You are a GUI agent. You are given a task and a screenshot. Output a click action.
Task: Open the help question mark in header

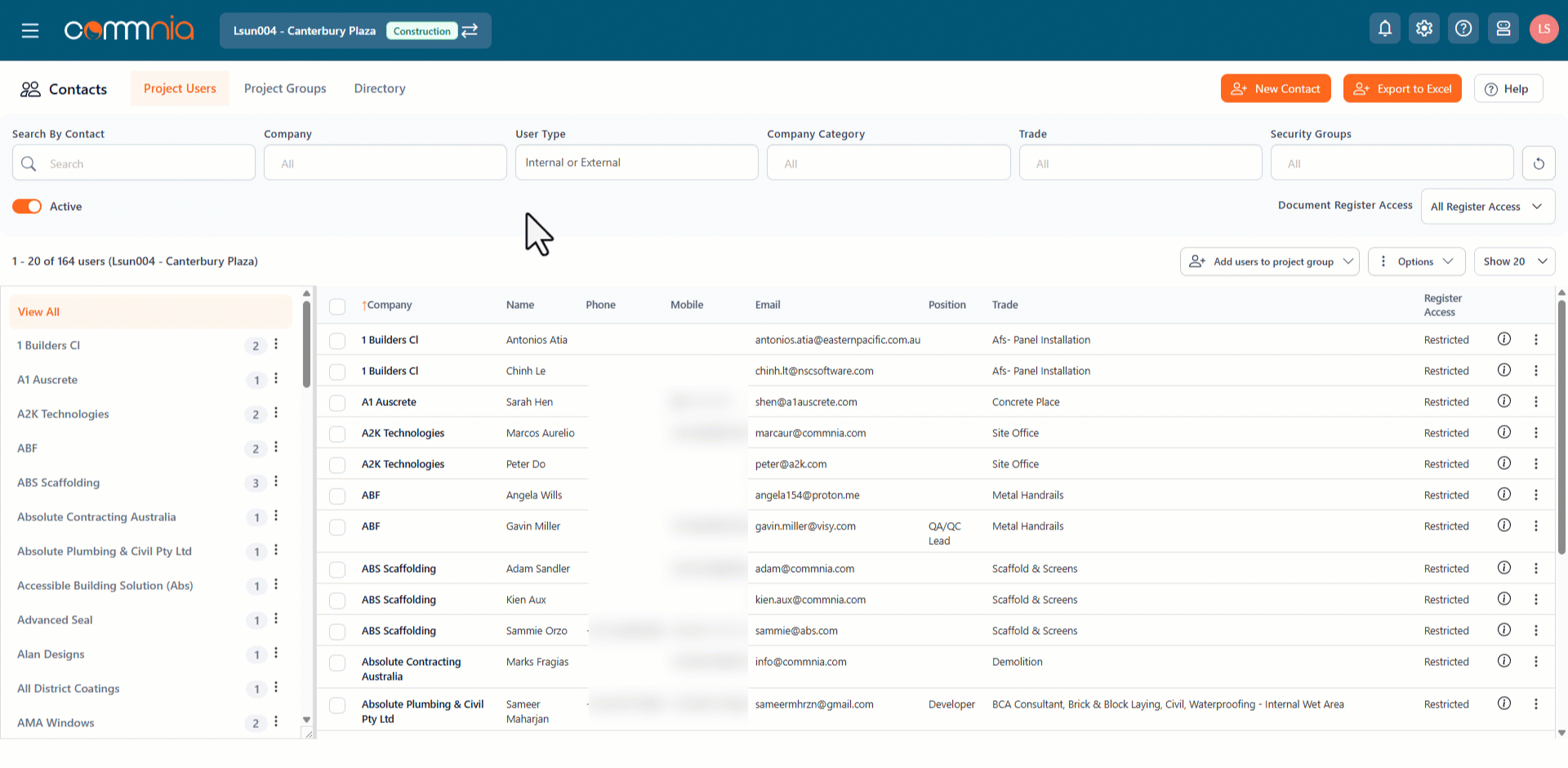tap(1463, 29)
